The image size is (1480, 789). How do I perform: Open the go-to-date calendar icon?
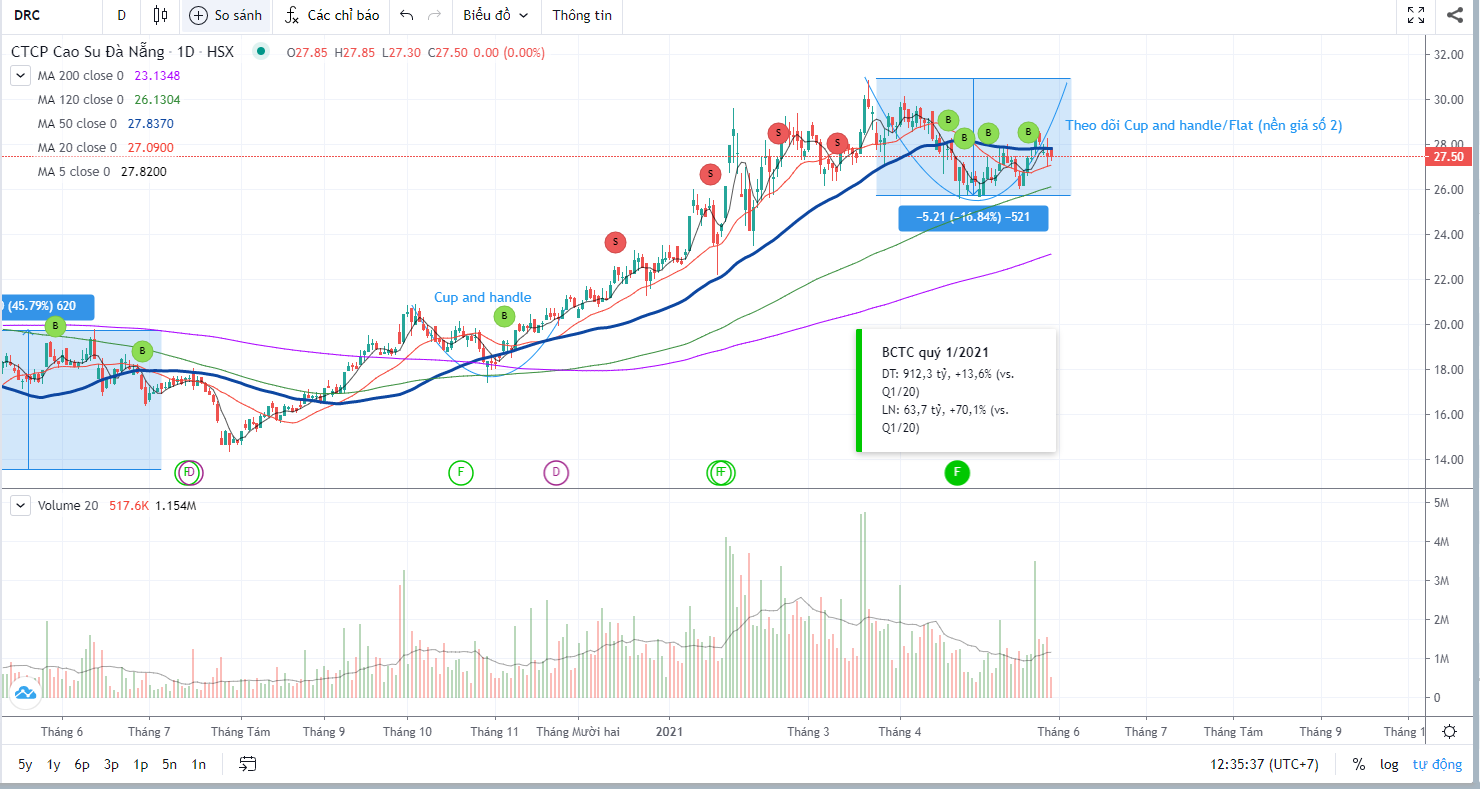[x=247, y=764]
